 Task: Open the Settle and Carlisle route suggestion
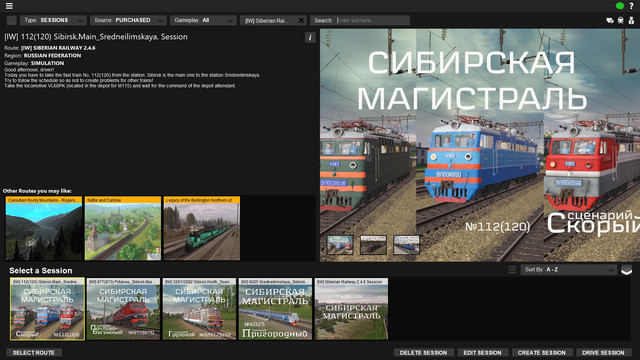(123, 229)
